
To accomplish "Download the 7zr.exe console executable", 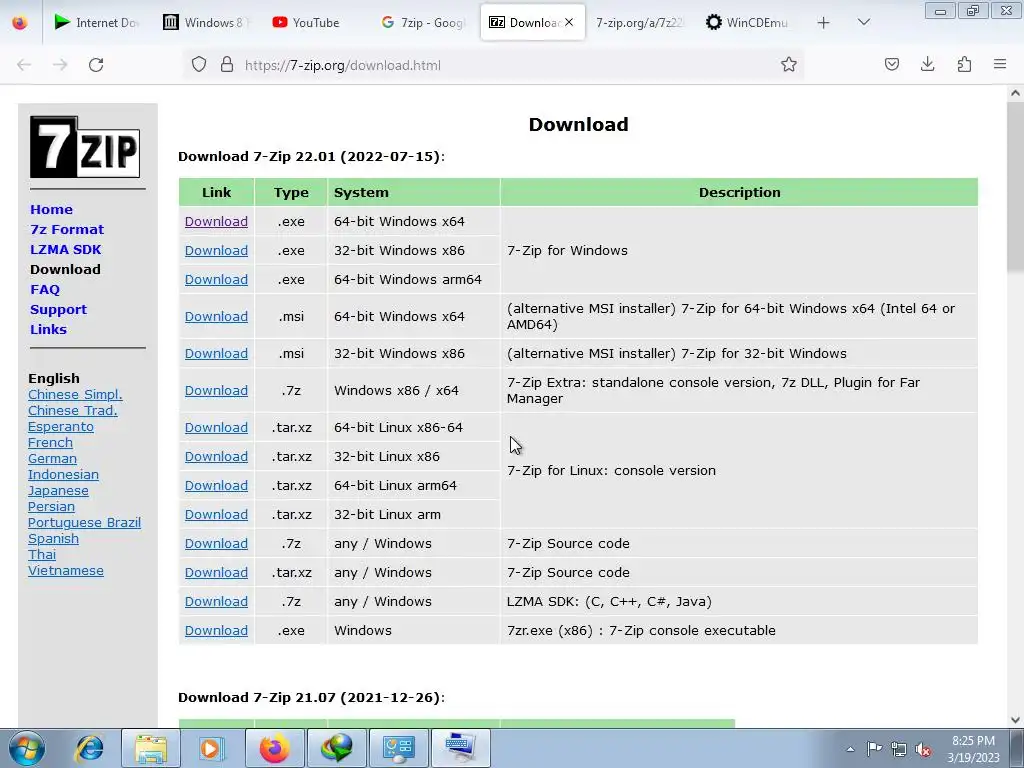I will click(x=216, y=630).
